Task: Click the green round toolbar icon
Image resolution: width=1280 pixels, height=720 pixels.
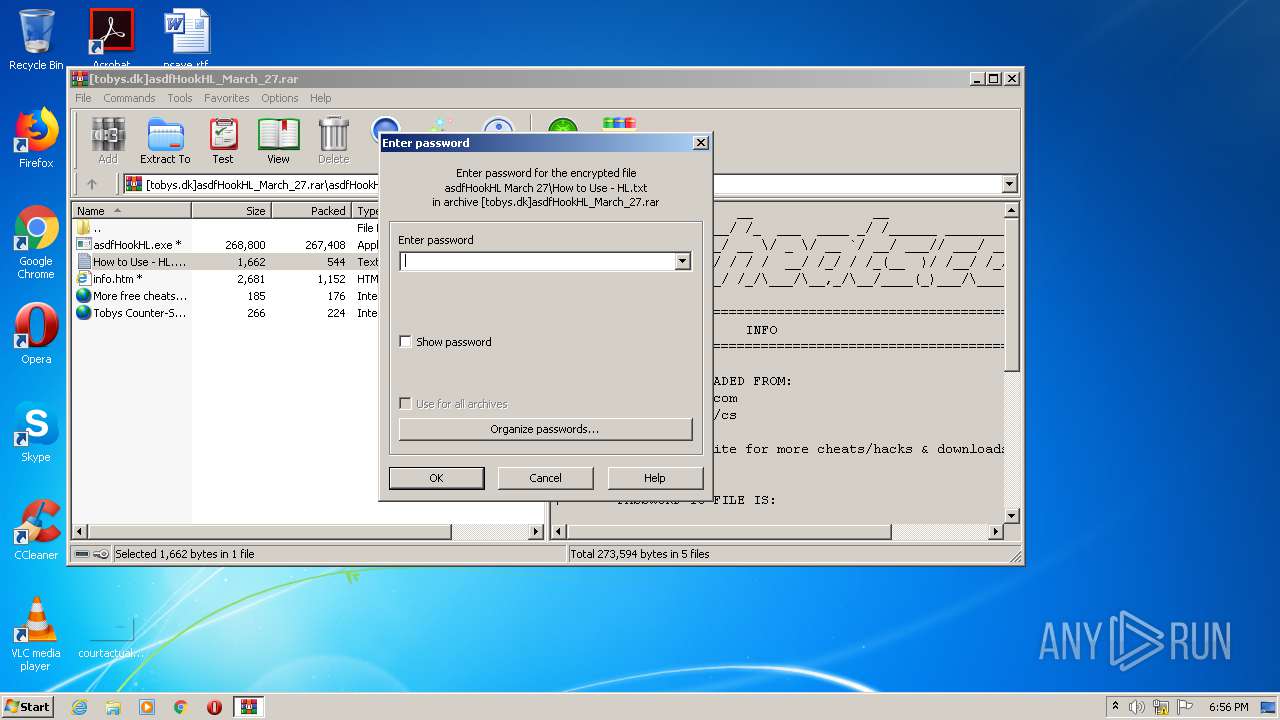Action: [x=562, y=128]
